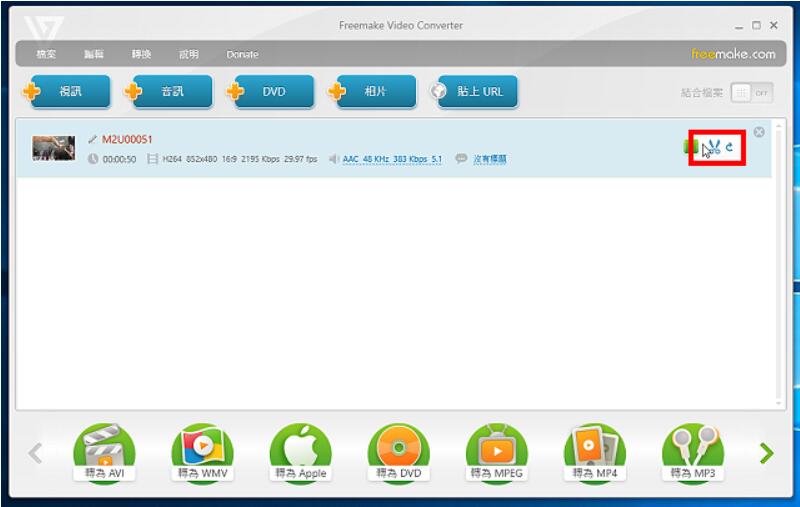The width and height of the screenshot is (800, 507).
Task: Open the Donate menu item
Action: (x=242, y=54)
